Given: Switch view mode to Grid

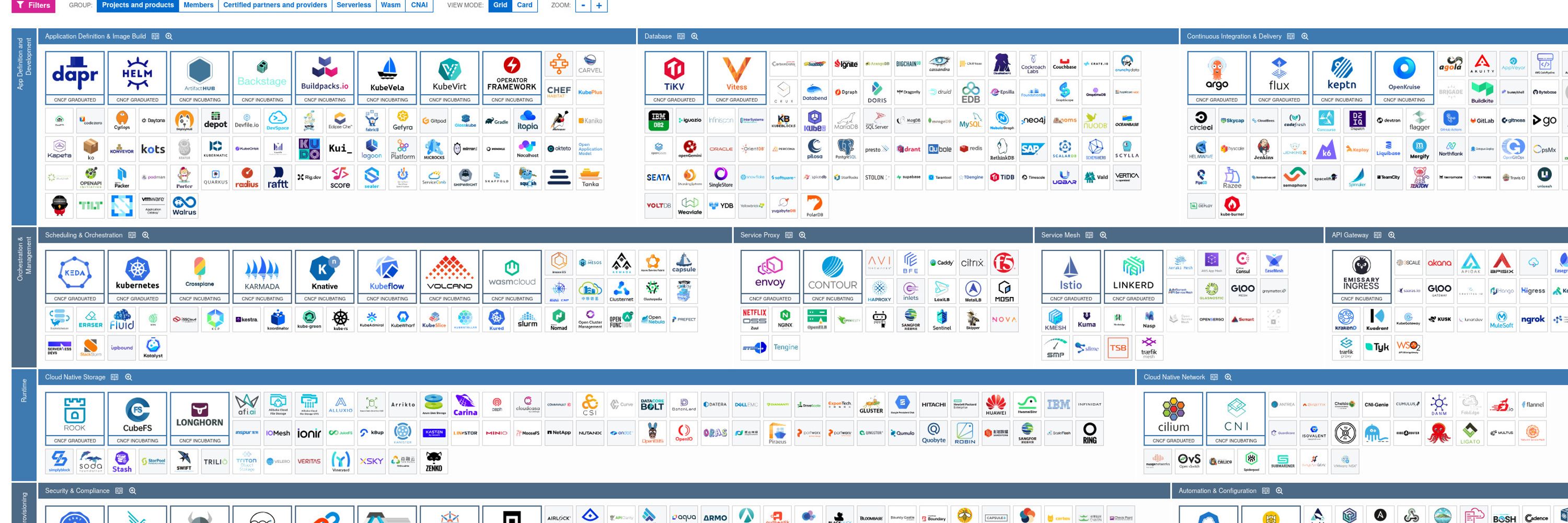Looking at the screenshot, I should [500, 5].
